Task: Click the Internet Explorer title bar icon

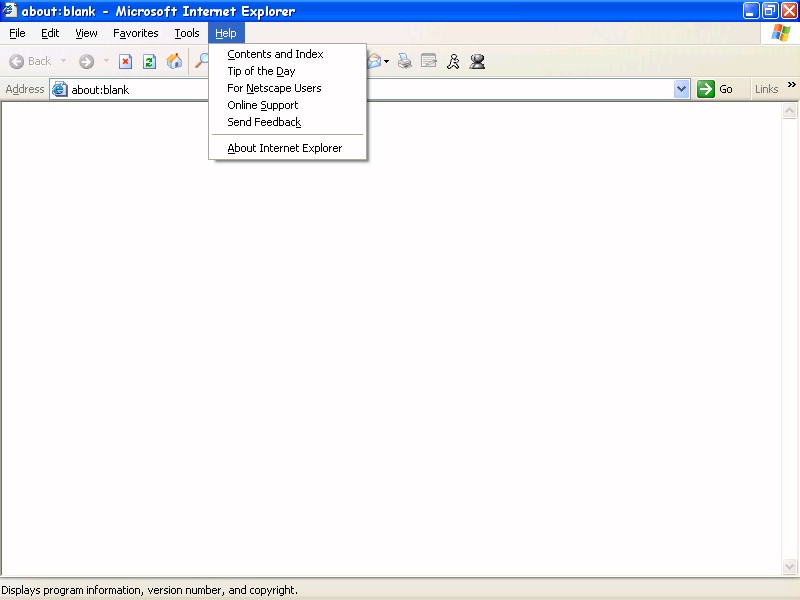Action: pos(10,10)
